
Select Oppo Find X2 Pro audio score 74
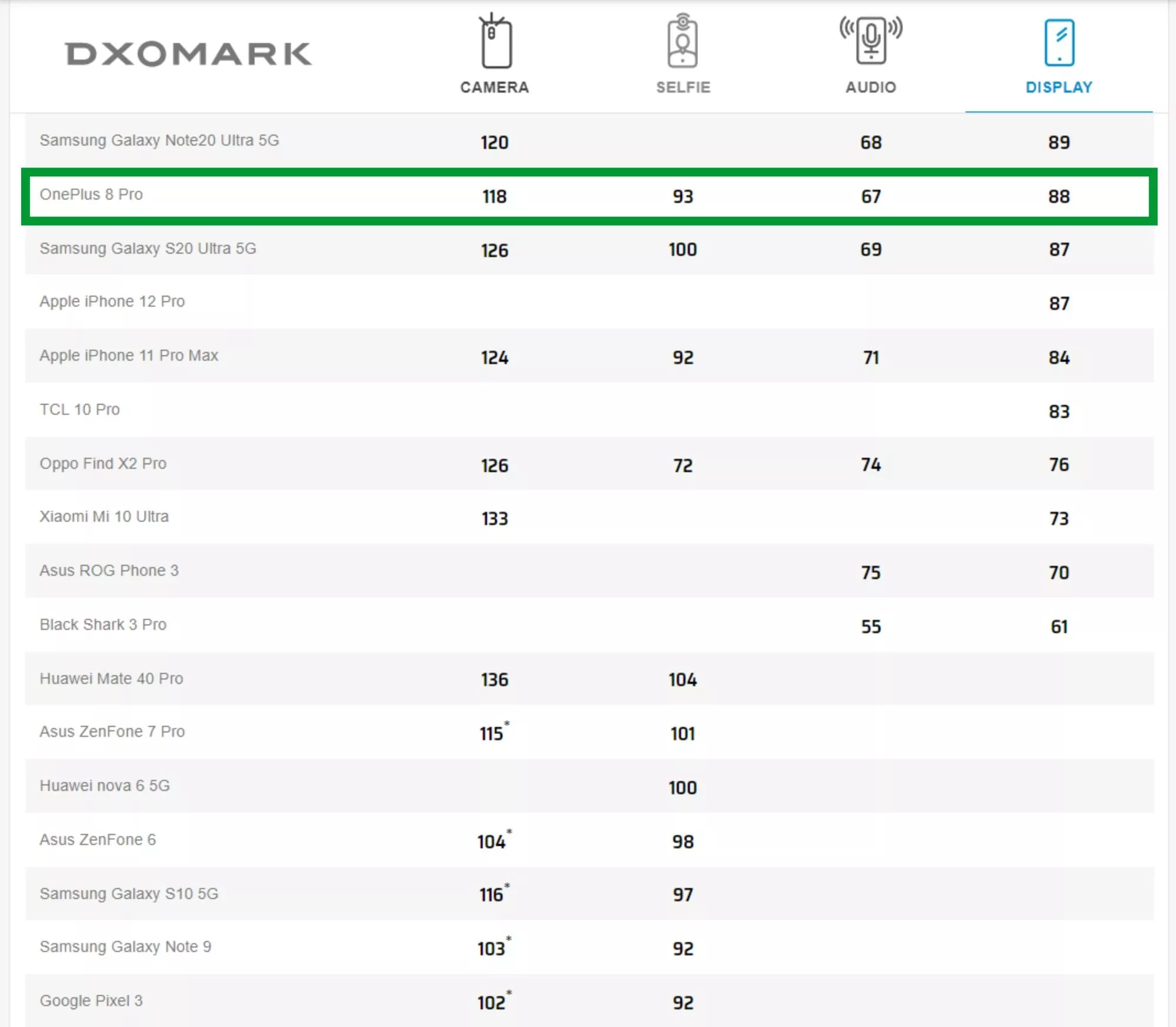(x=871, y=465)
